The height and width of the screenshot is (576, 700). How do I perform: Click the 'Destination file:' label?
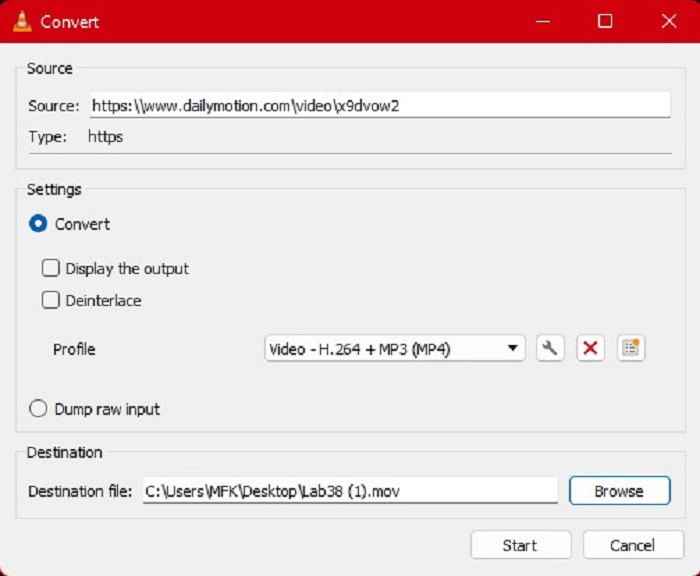pos(80,491)
